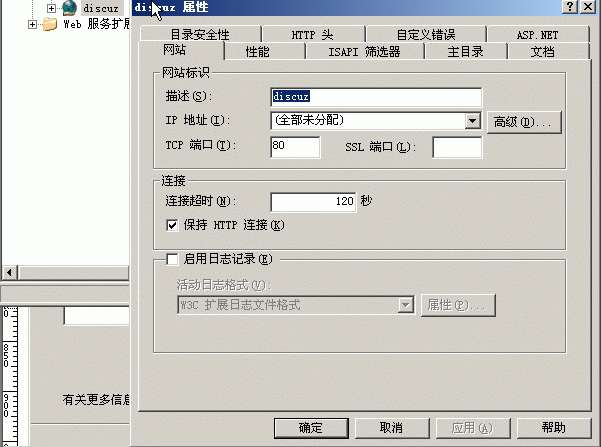Select the discuz website globe icon
This screenshot has width=601, height=447.
[69, 7]
